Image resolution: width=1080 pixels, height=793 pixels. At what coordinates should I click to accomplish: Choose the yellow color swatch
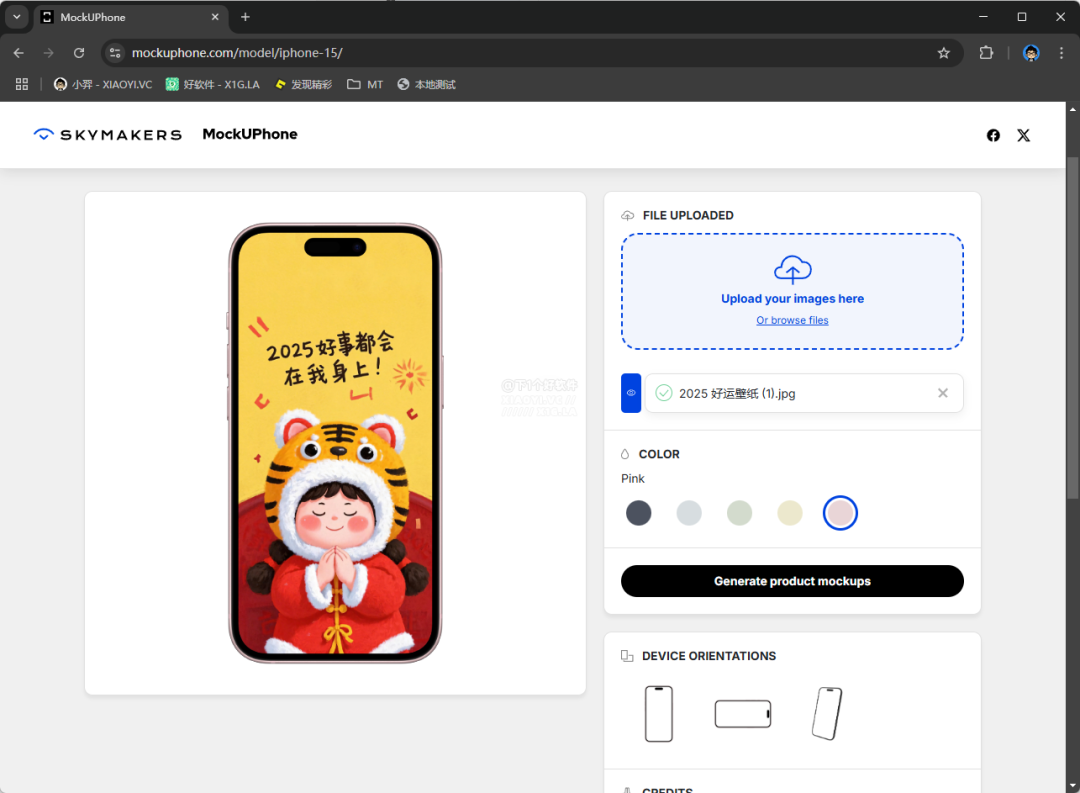pyautogui.click(x=789, y=513)
